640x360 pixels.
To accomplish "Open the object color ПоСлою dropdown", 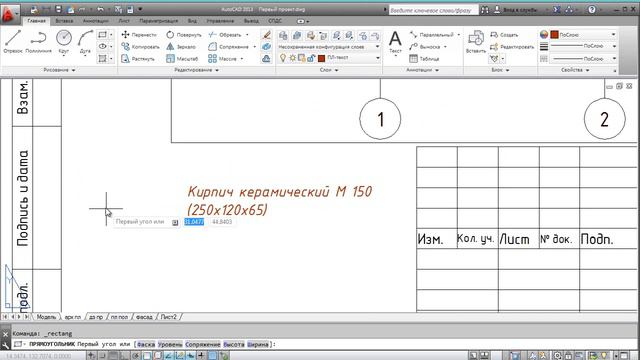I will (x=583, y=35).
